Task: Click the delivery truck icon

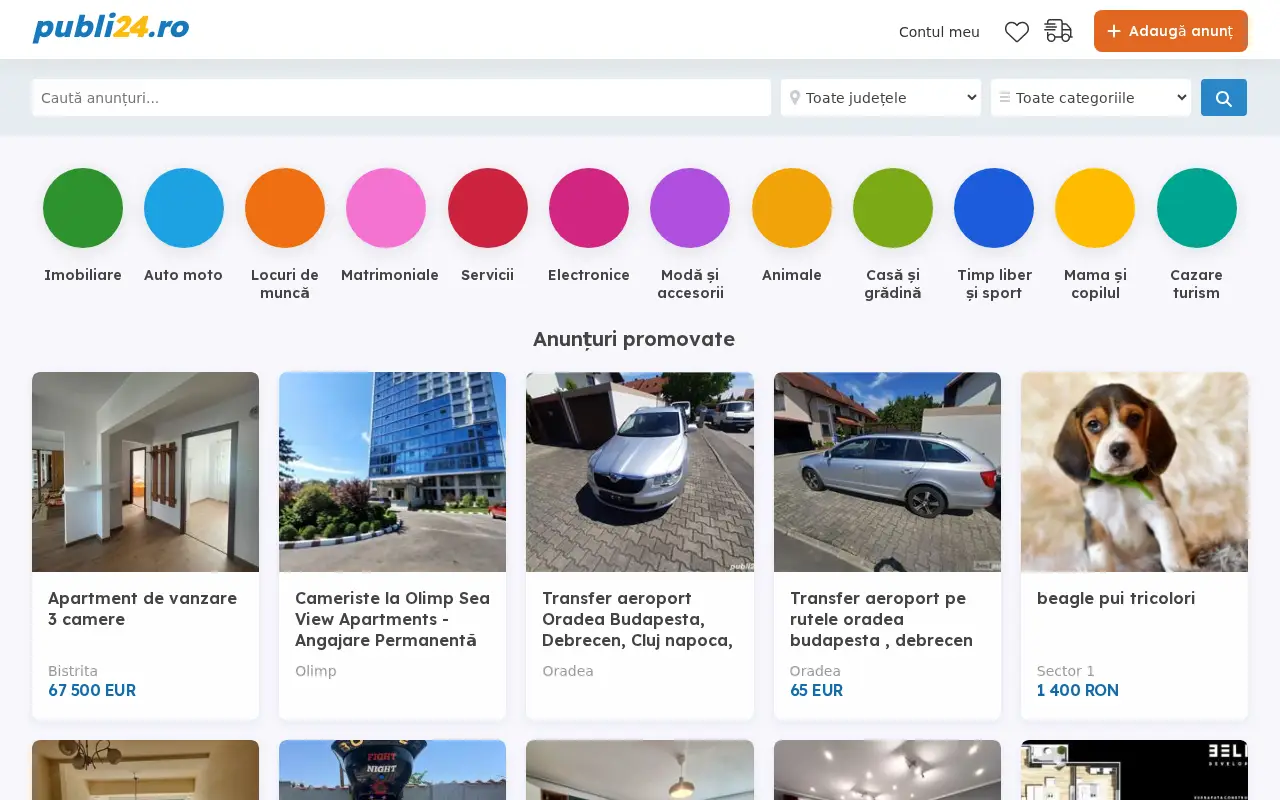Action: pos(1058,31)
